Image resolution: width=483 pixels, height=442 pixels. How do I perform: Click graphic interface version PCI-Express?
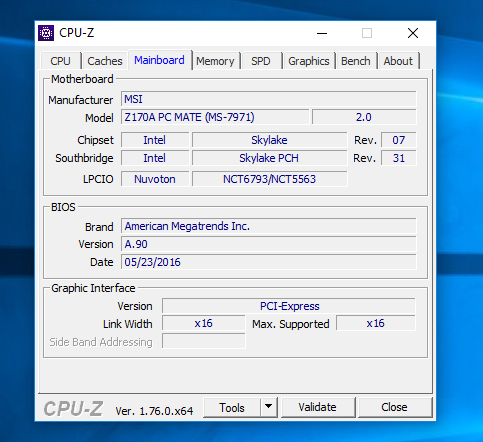click(289, 306)
